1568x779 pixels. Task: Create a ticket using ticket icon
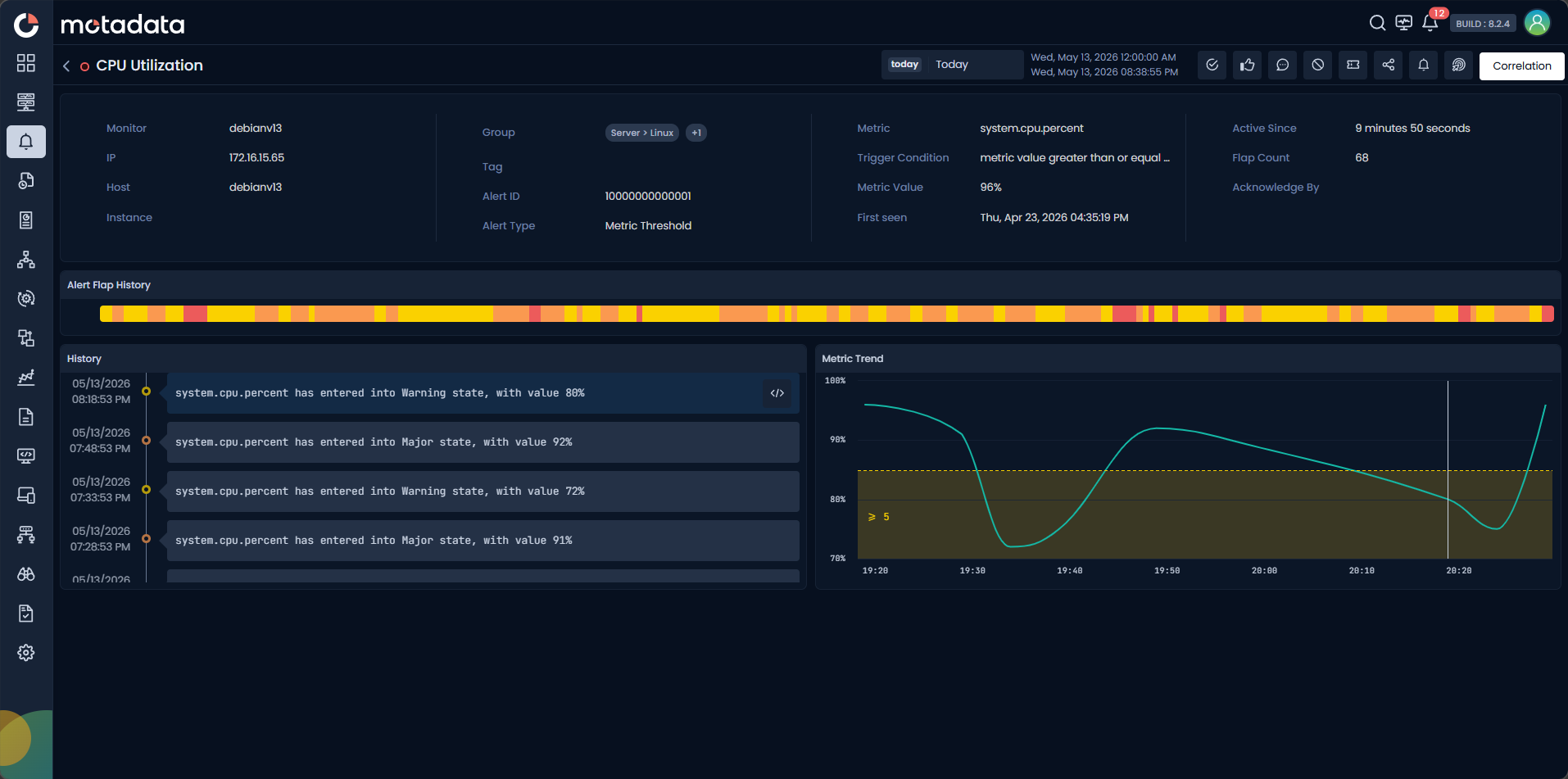(x=1353, y=65)
